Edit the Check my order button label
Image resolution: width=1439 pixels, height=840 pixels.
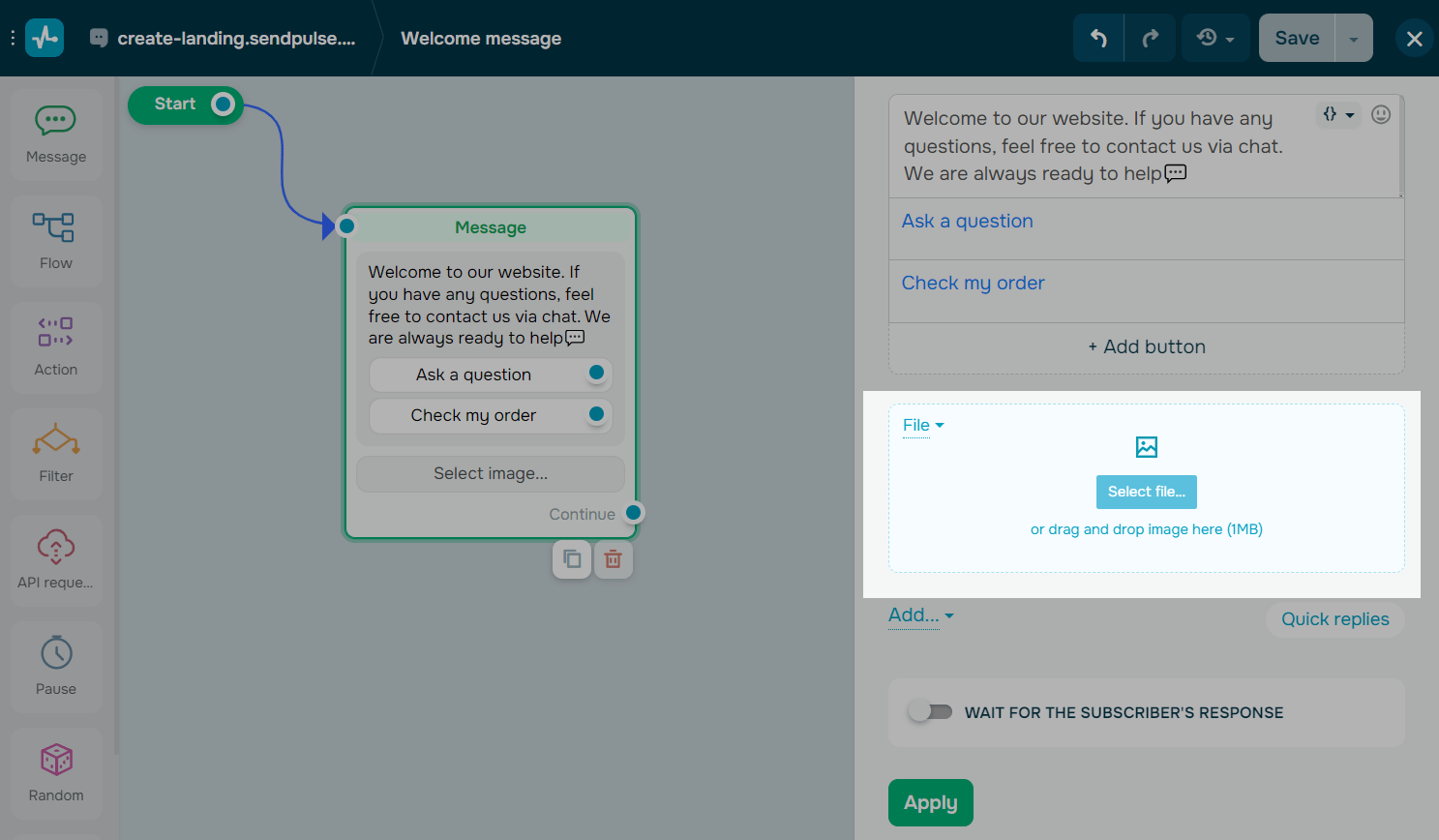click(973, 283)
